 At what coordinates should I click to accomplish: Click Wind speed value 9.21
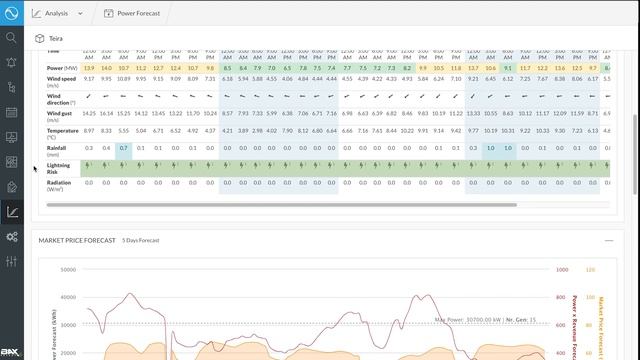(473, 79)
